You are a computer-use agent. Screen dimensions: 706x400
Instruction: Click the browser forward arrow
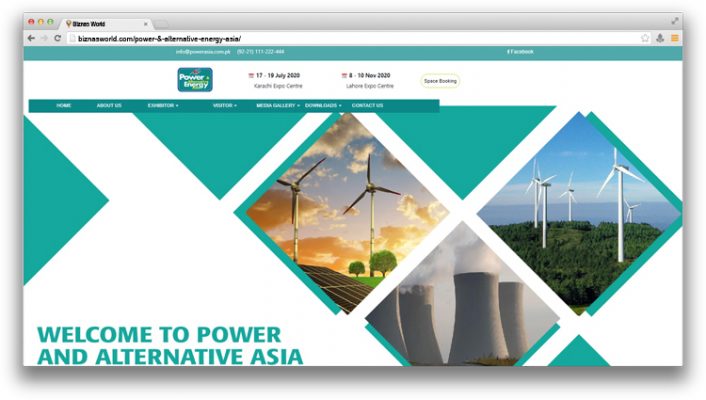[44, 38]
